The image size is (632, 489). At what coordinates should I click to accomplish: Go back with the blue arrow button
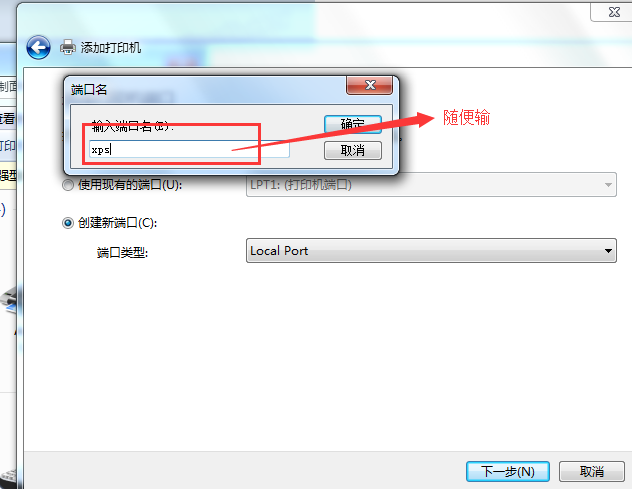click(x=38, y=48)
